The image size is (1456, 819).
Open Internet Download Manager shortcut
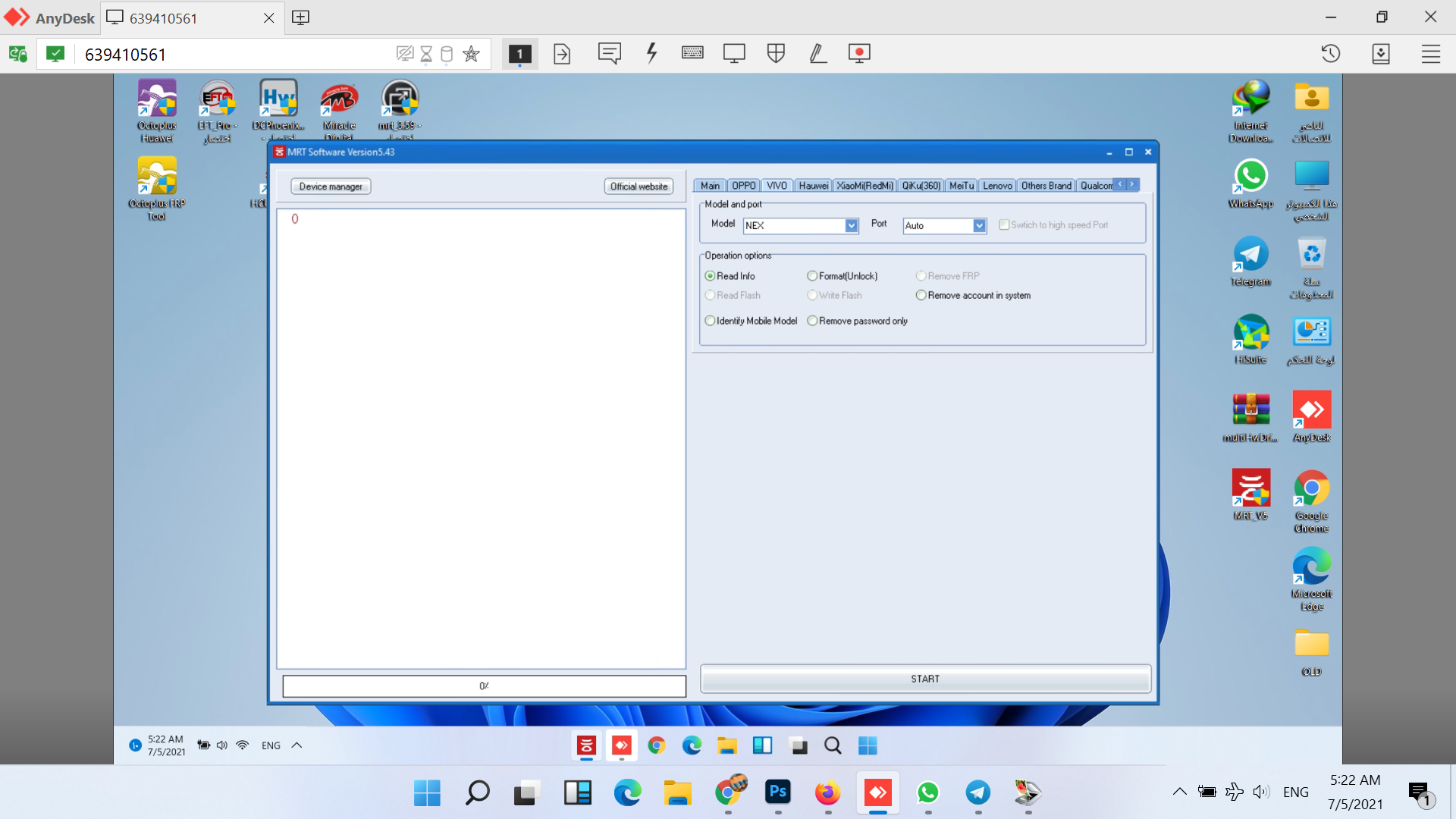pyautogui.click(x=1251, y=111)
